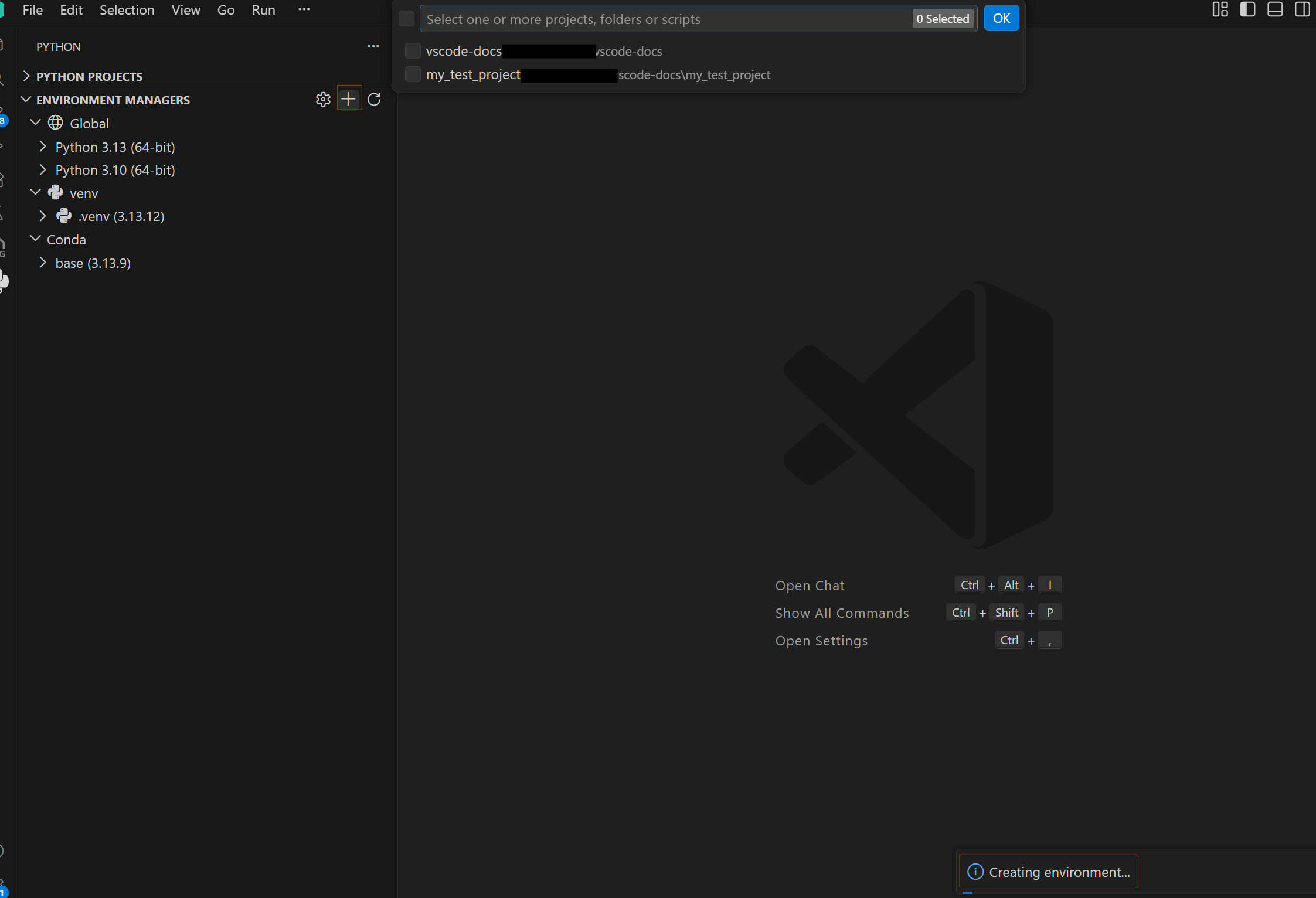Toggle the select-all checkbox in the dialog

point(406,18)
